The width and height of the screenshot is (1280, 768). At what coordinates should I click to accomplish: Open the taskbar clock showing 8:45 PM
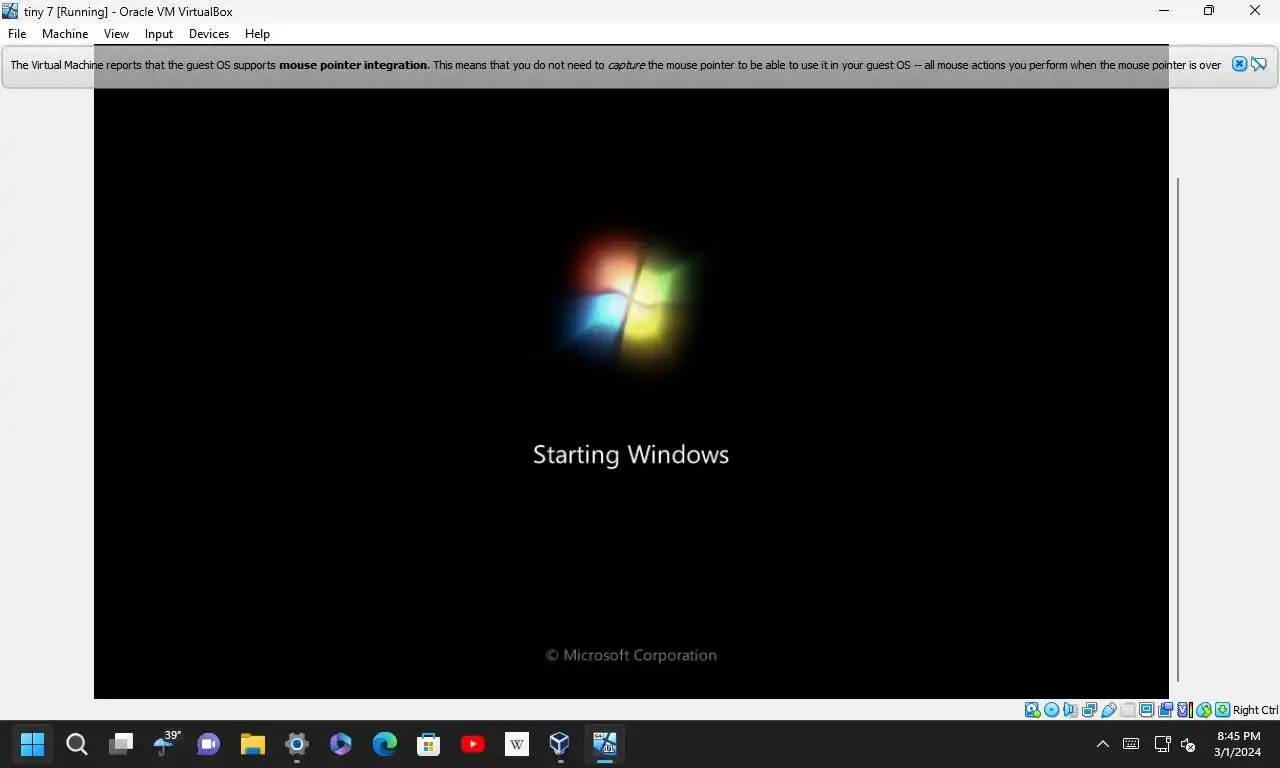[1238, 744]
